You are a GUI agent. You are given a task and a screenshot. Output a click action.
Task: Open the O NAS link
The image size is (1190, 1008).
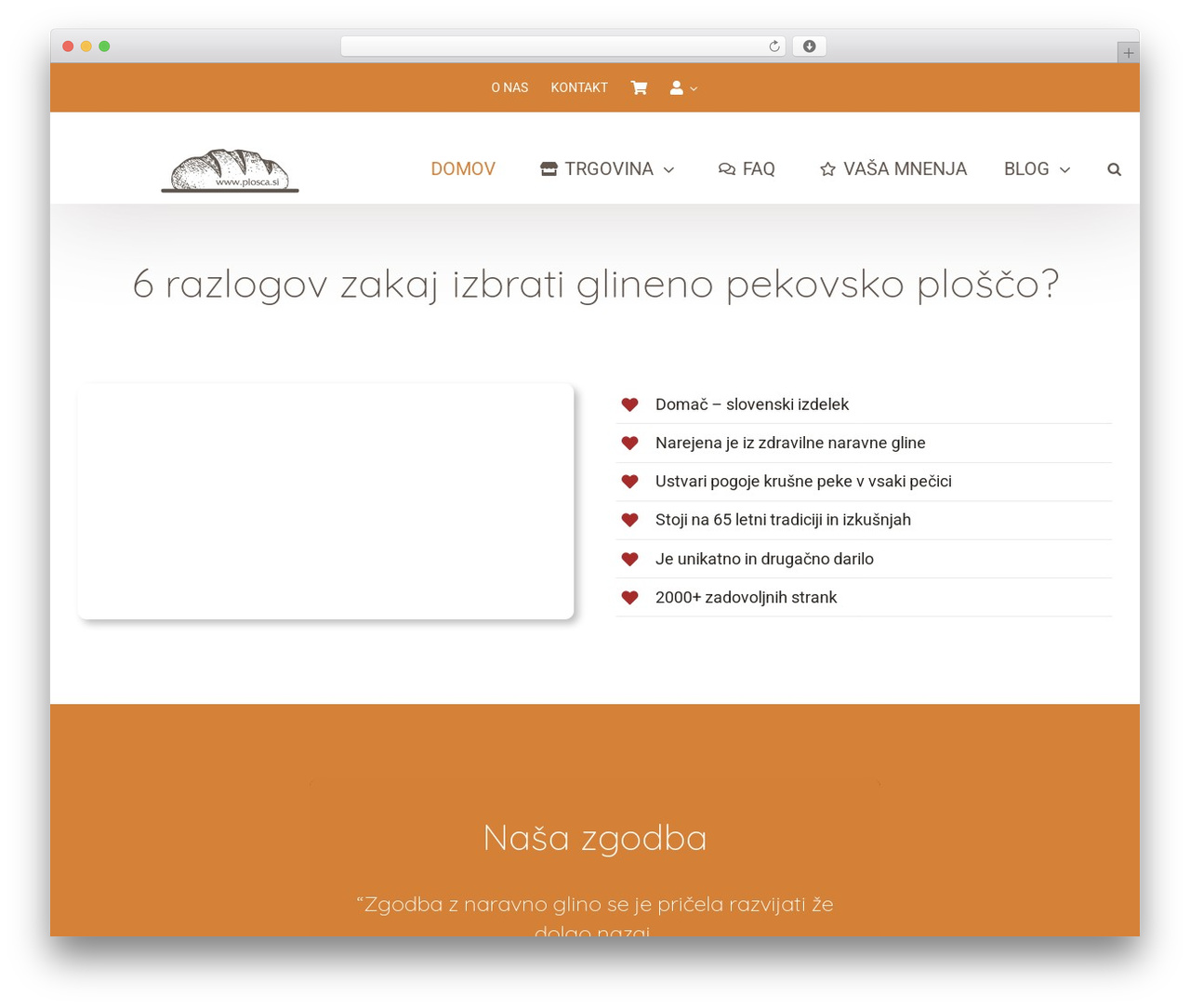click(x=509, y=87)
